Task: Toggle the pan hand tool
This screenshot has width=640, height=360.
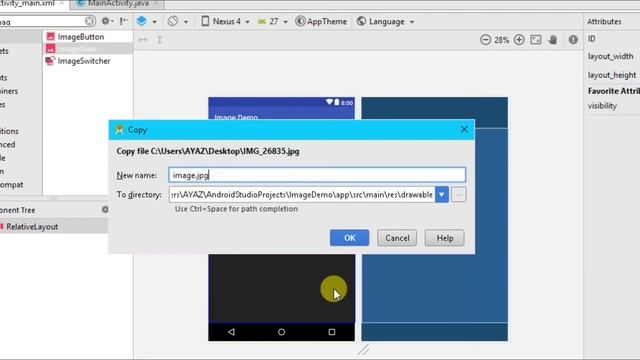Action: (x=553, y=40)
